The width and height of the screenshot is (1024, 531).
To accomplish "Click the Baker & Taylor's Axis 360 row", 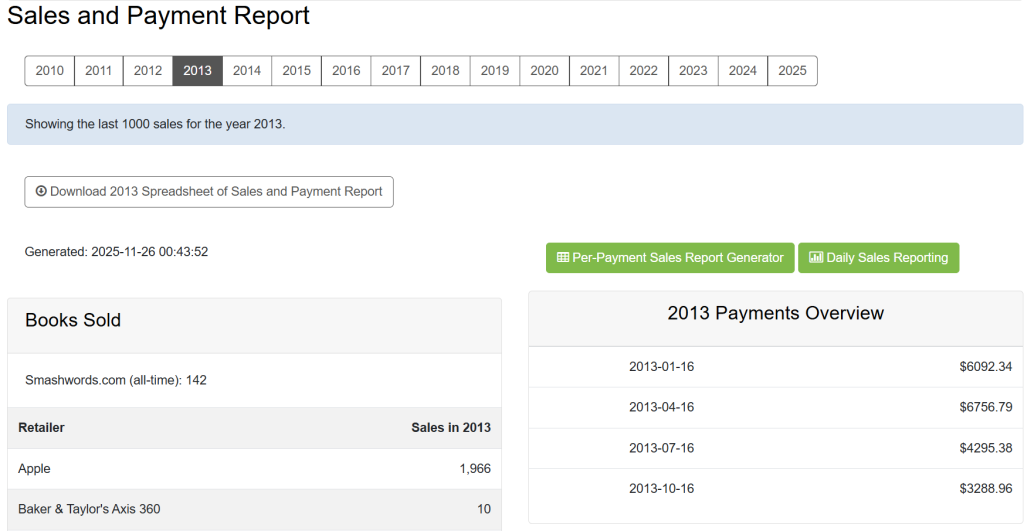I will [254, 509].
